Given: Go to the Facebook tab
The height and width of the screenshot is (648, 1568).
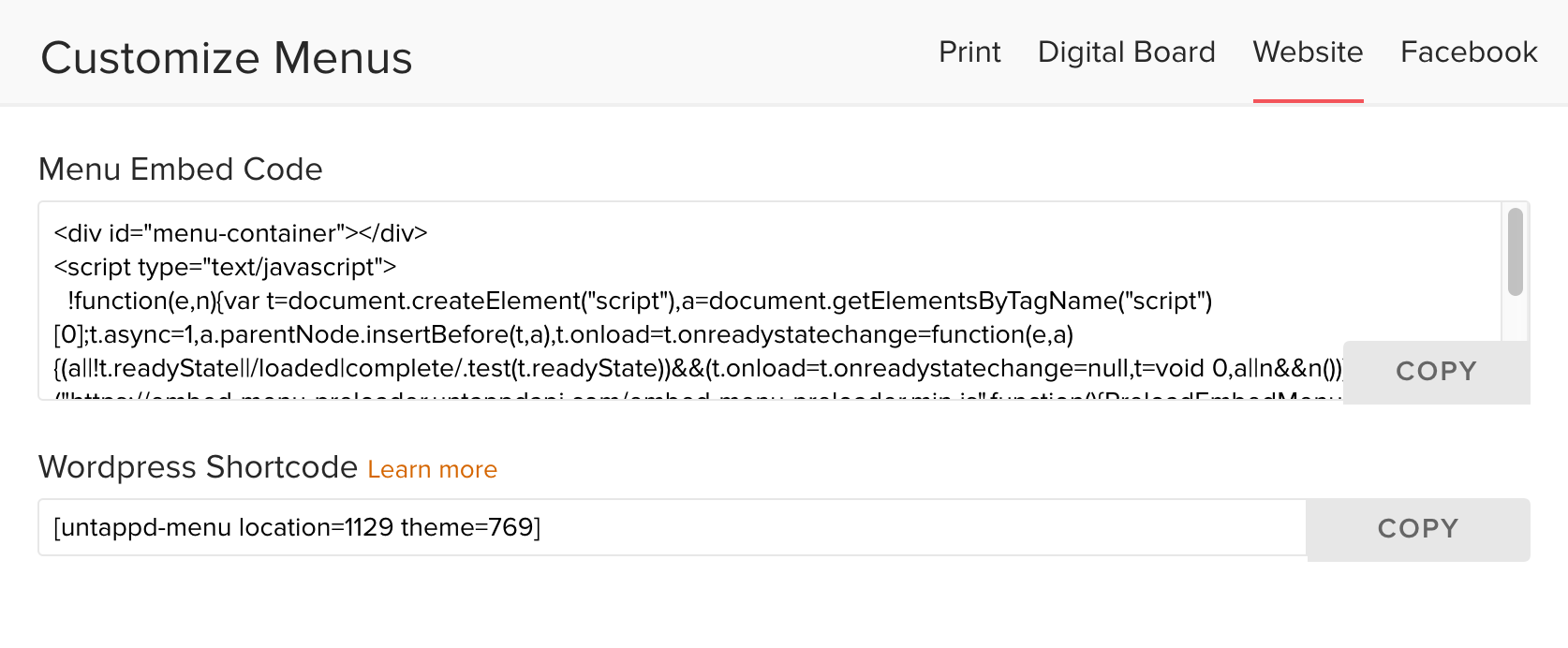Looking at the screenshot, I should (x=1469, y=52).
